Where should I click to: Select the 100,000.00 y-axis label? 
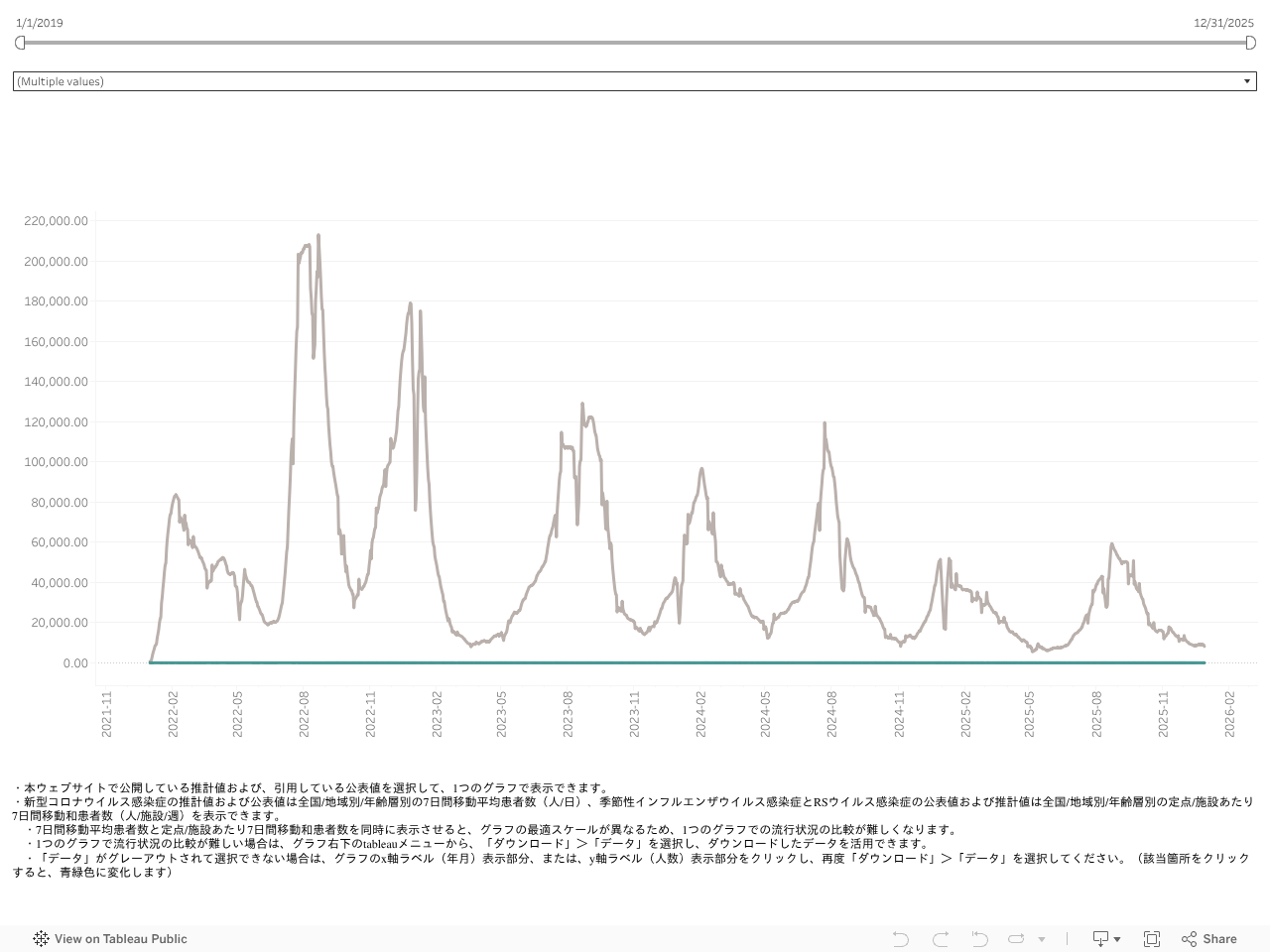[x=56, y=462]
